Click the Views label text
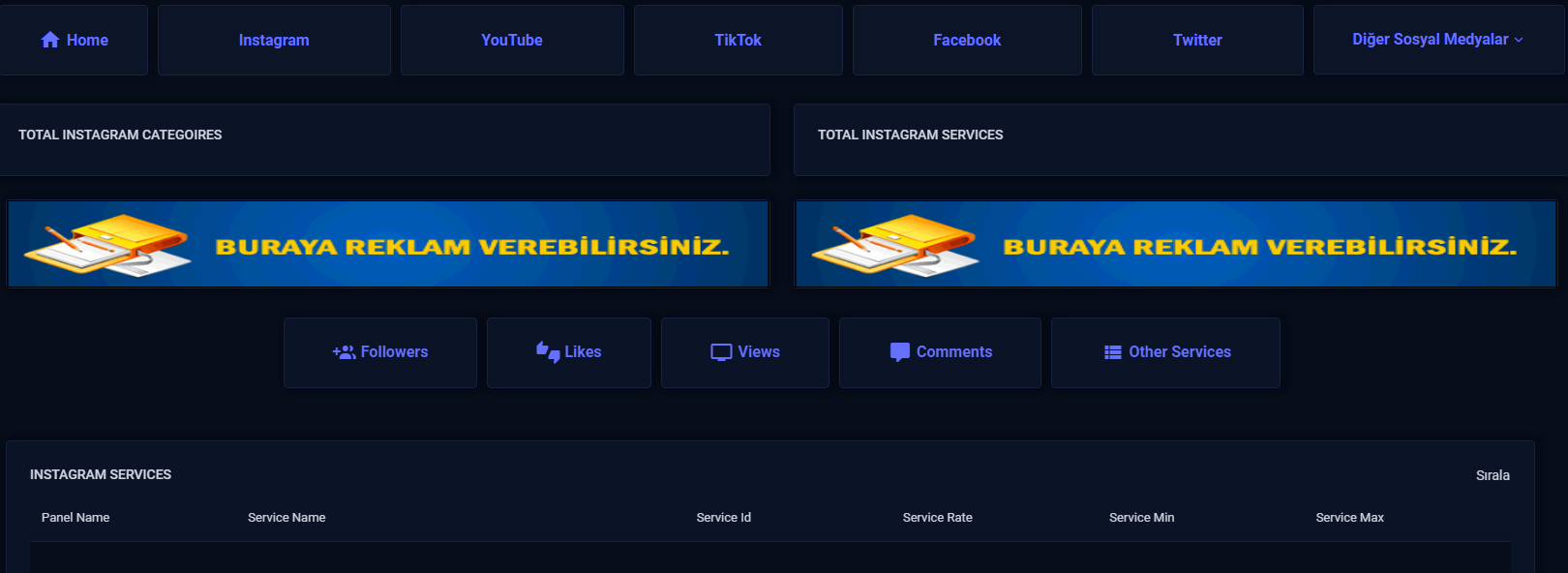 759,352
